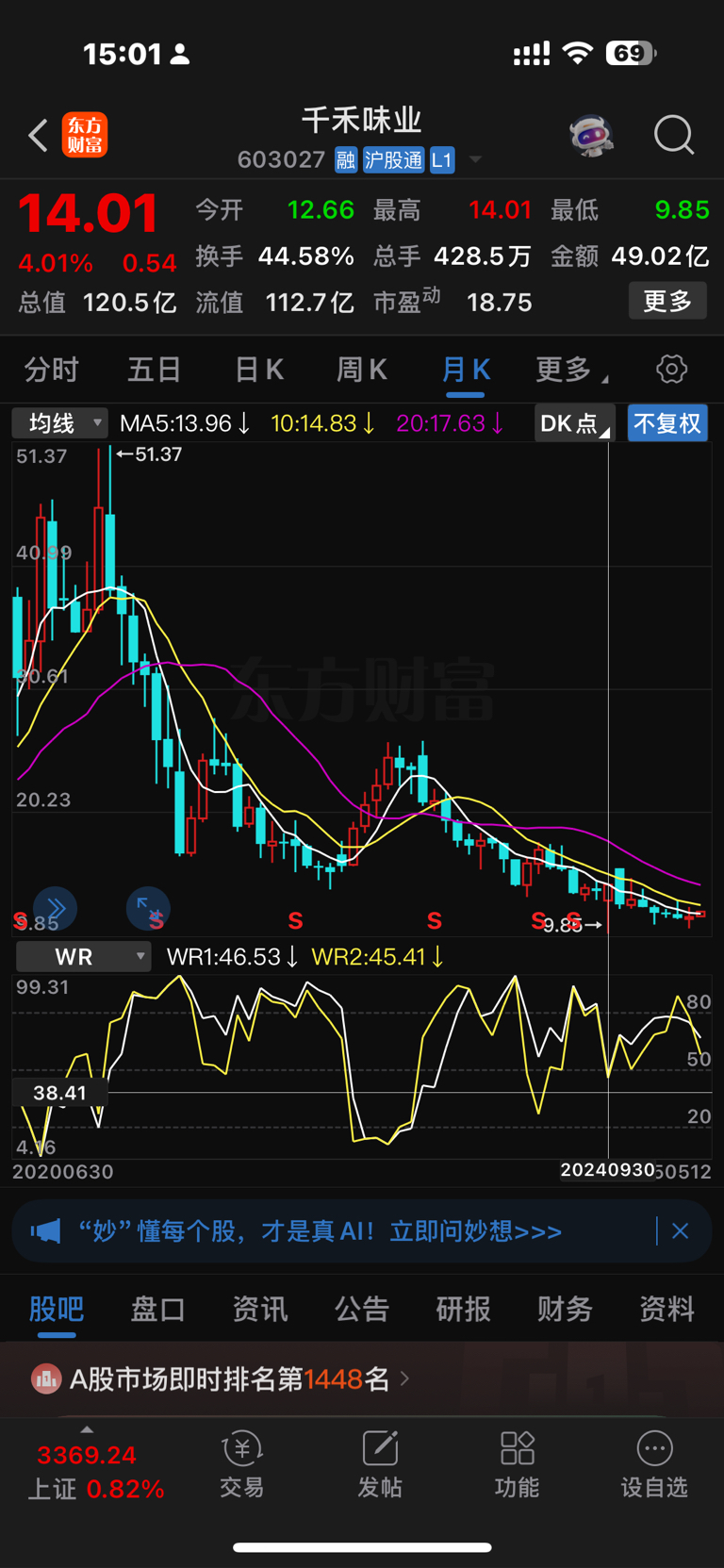Open the 公告 tab
Screen dimensions: 724x1568
[x=362, y=1309]
